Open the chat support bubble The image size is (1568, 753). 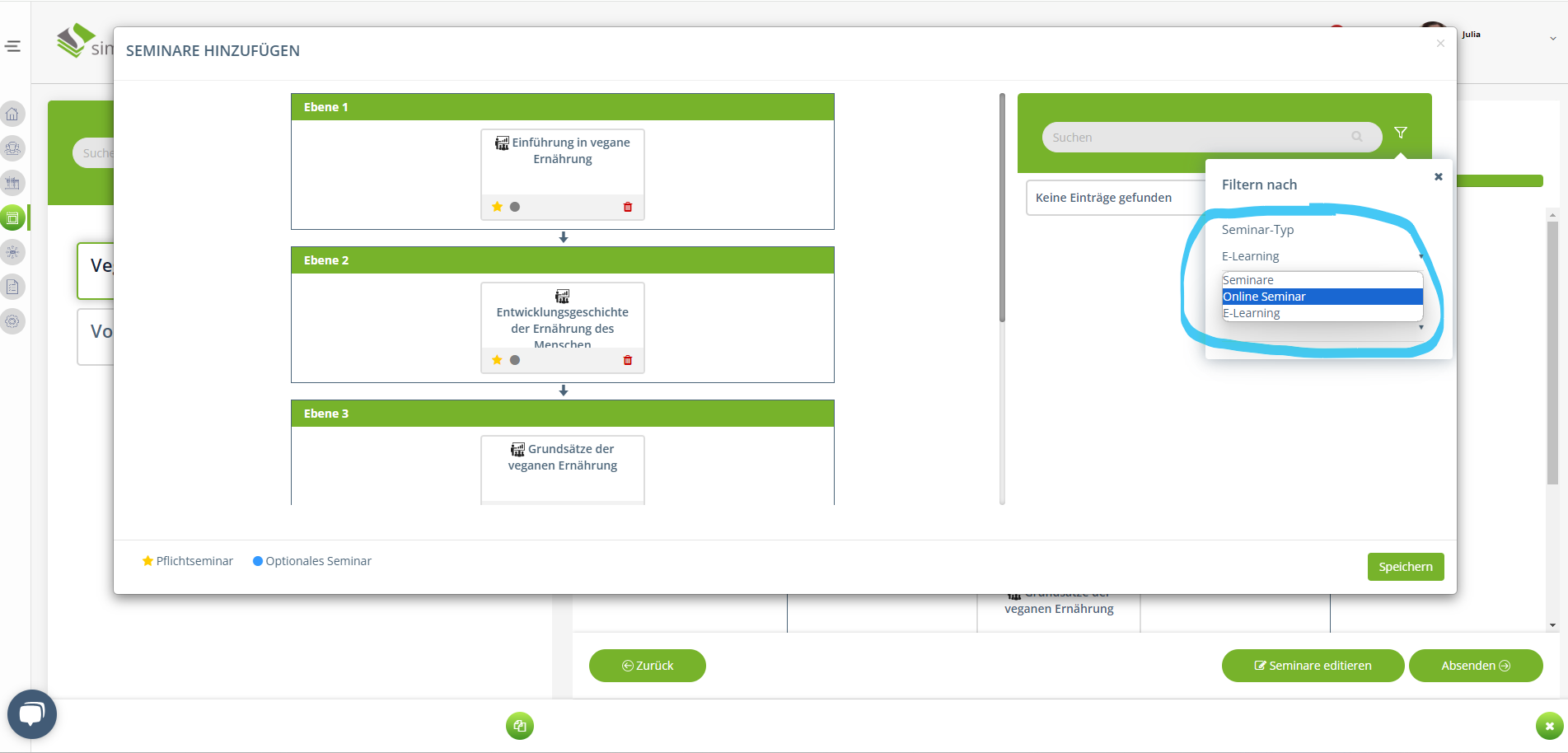31,713
